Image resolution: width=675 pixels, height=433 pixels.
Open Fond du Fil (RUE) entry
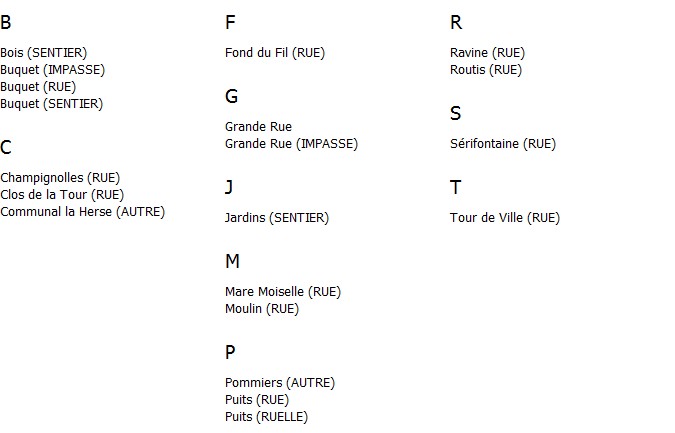275,53
